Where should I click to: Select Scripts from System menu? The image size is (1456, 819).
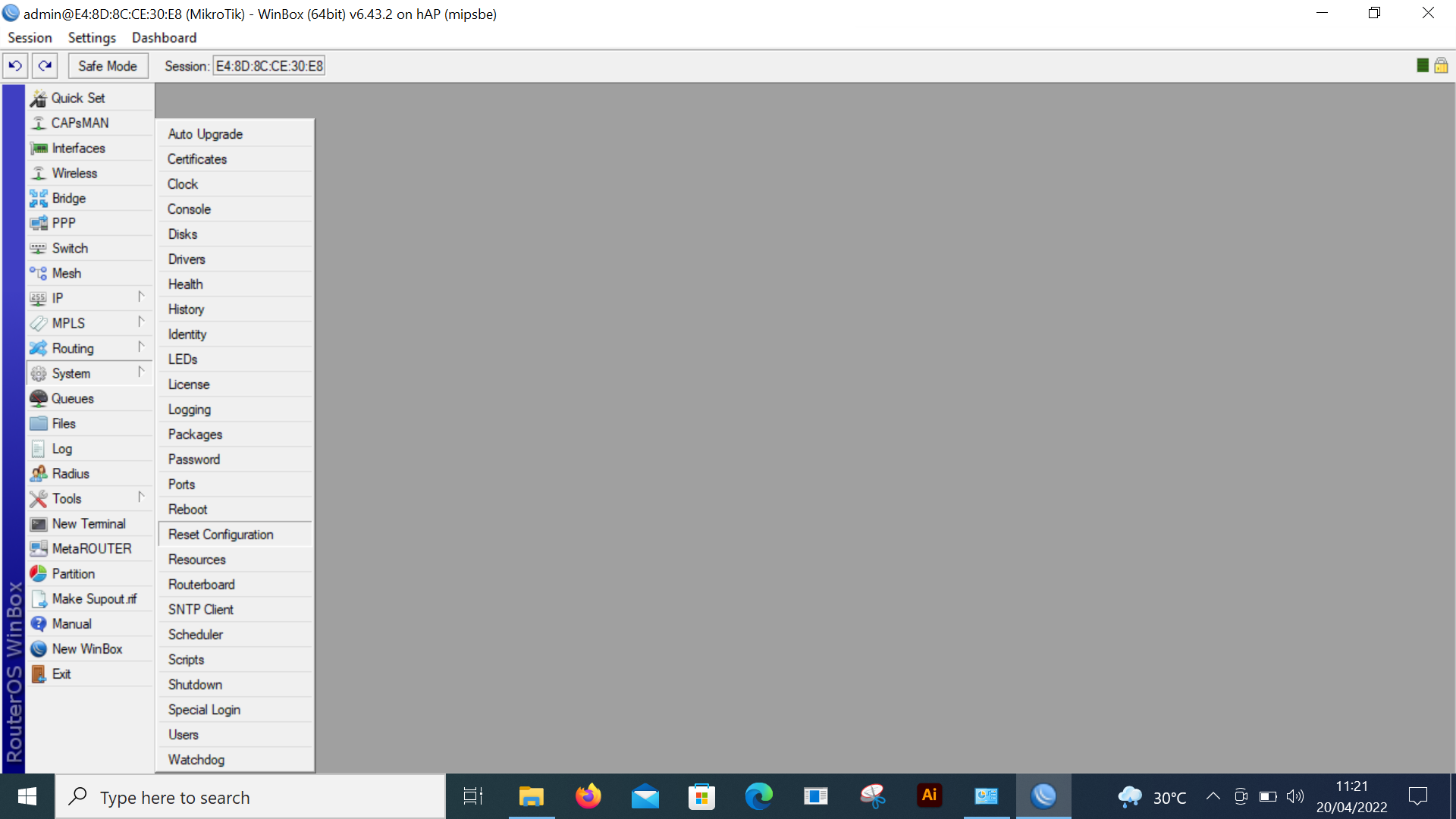[x=235, y=660]
